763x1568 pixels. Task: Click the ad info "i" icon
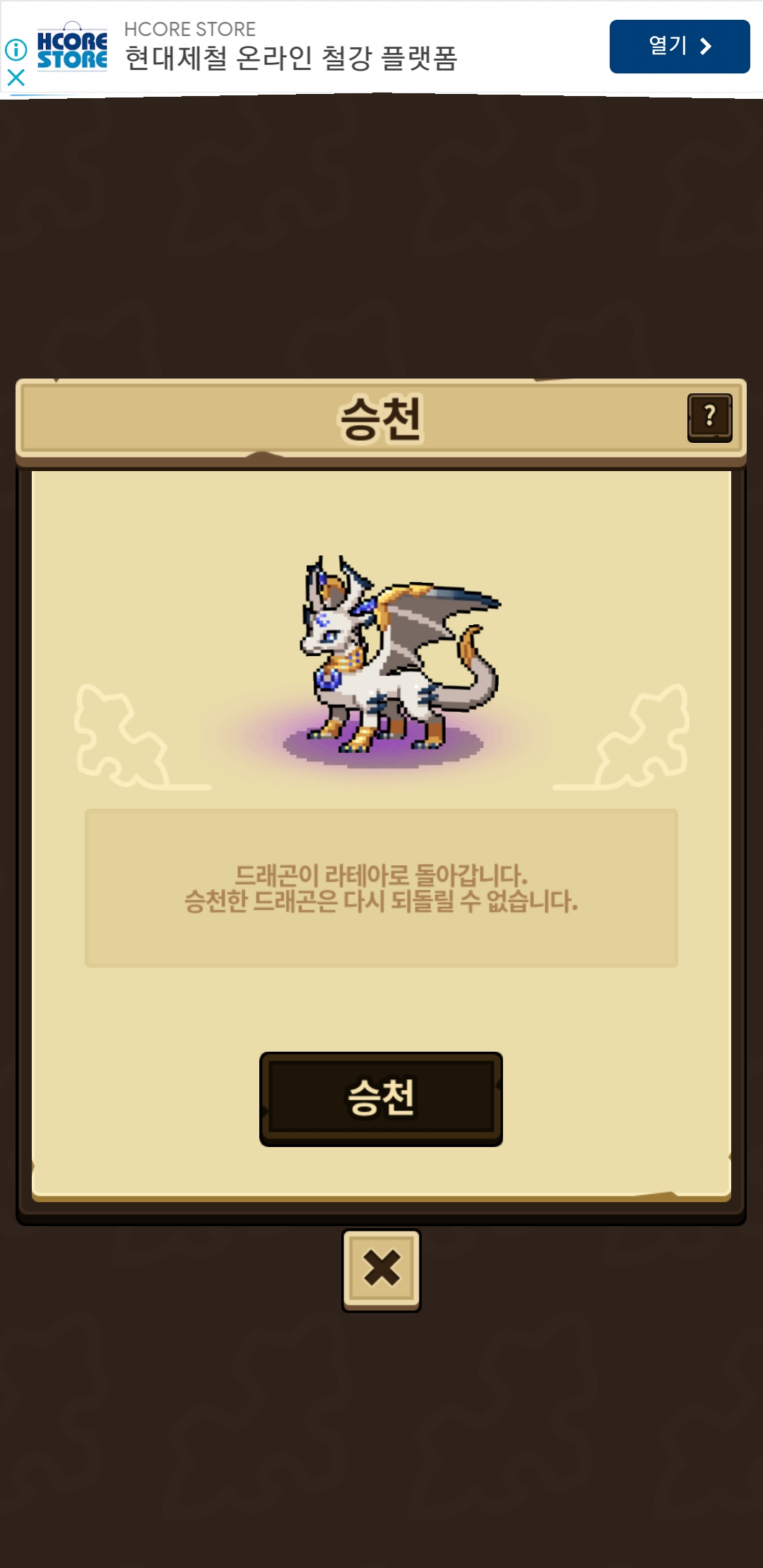(x=16, y=49)
